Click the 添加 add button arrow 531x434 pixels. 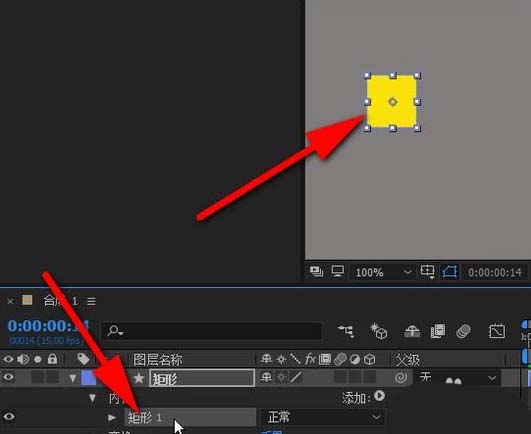[379, 395]
